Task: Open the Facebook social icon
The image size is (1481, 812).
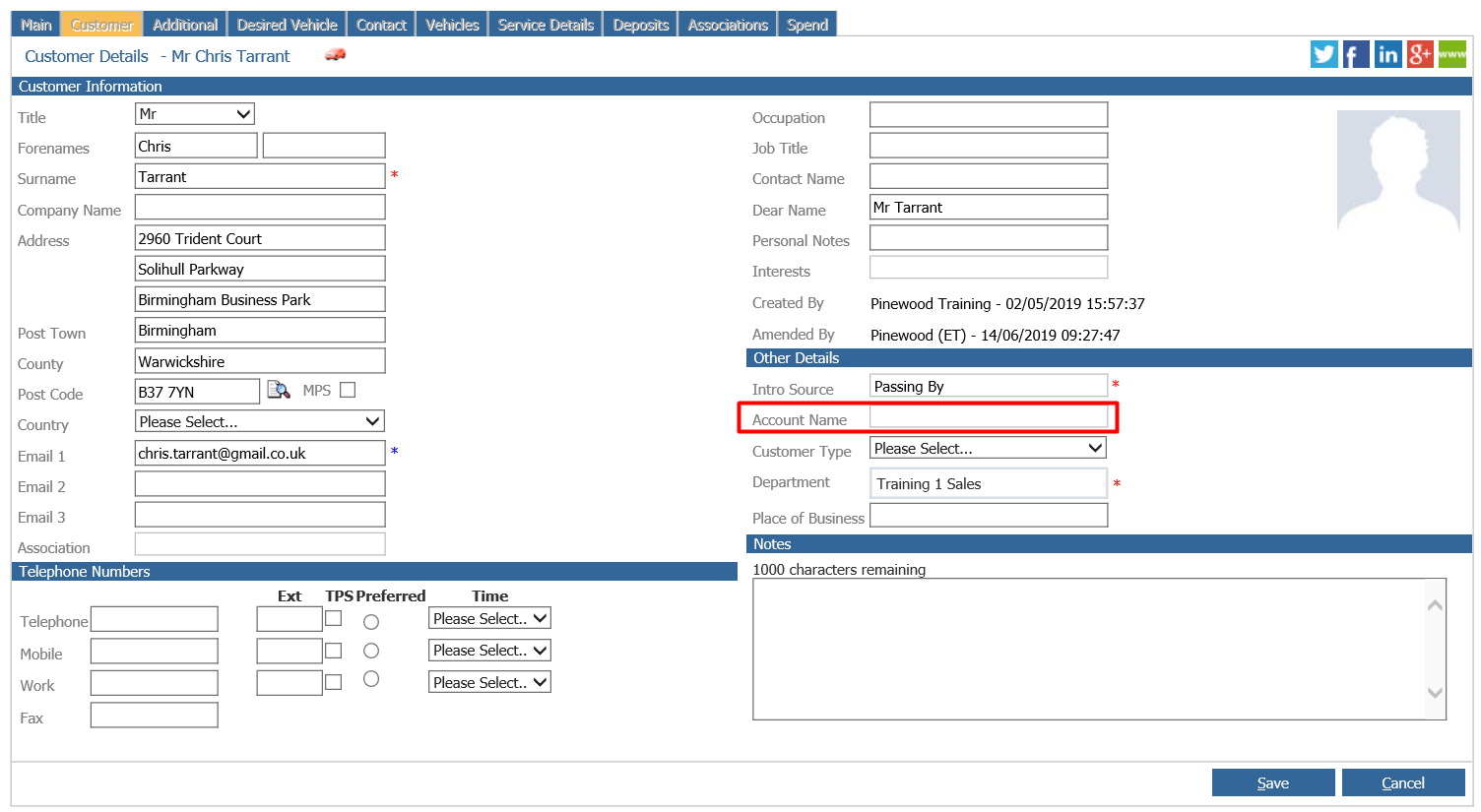Action: coord(1356,54)
